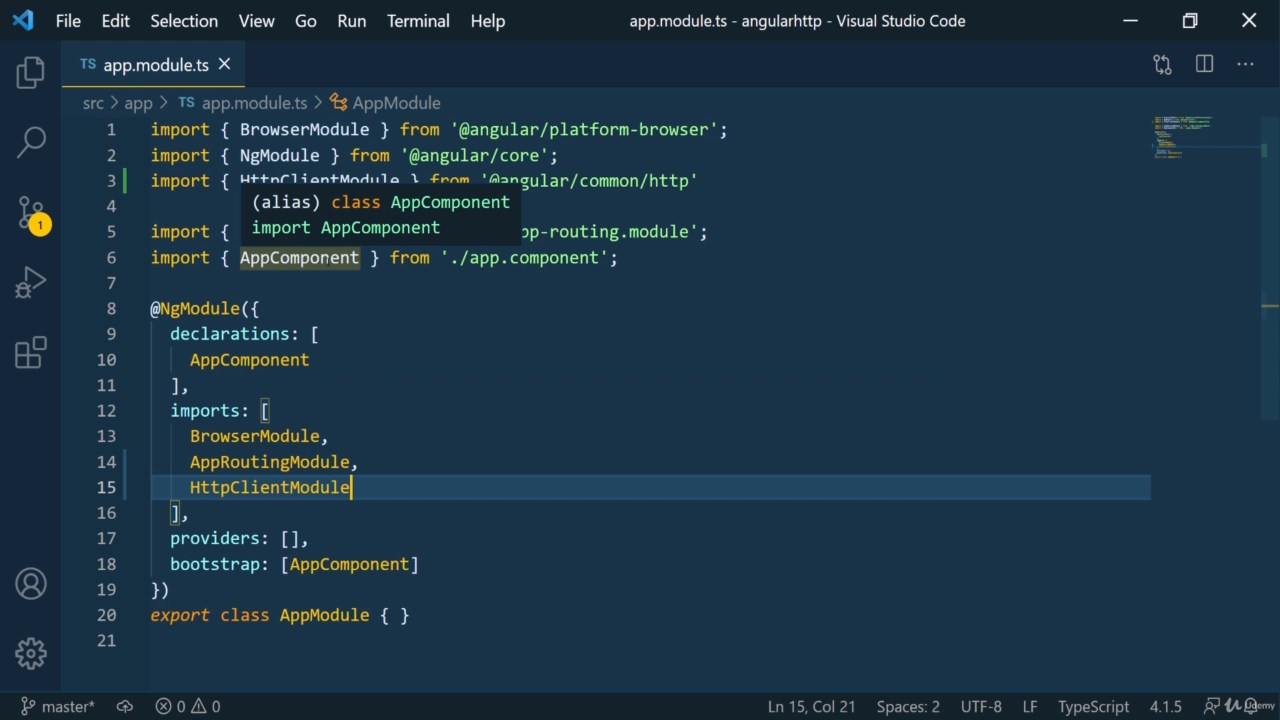Open the Manage gear settings icon
Viewport: 1280px width, 720px height.
[x=31, y=653]
